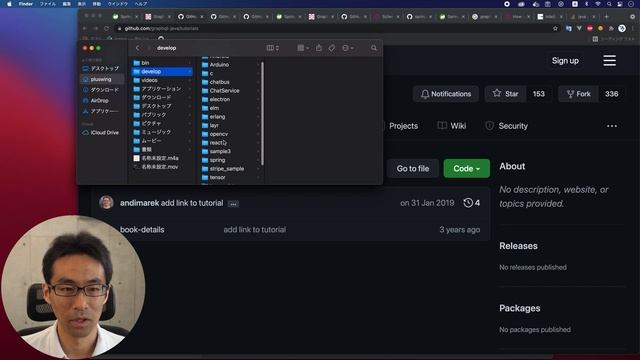Select the erlang folder
Image resolution: width=640 pixels, height=360 pixels.
(x=230, y=117)
